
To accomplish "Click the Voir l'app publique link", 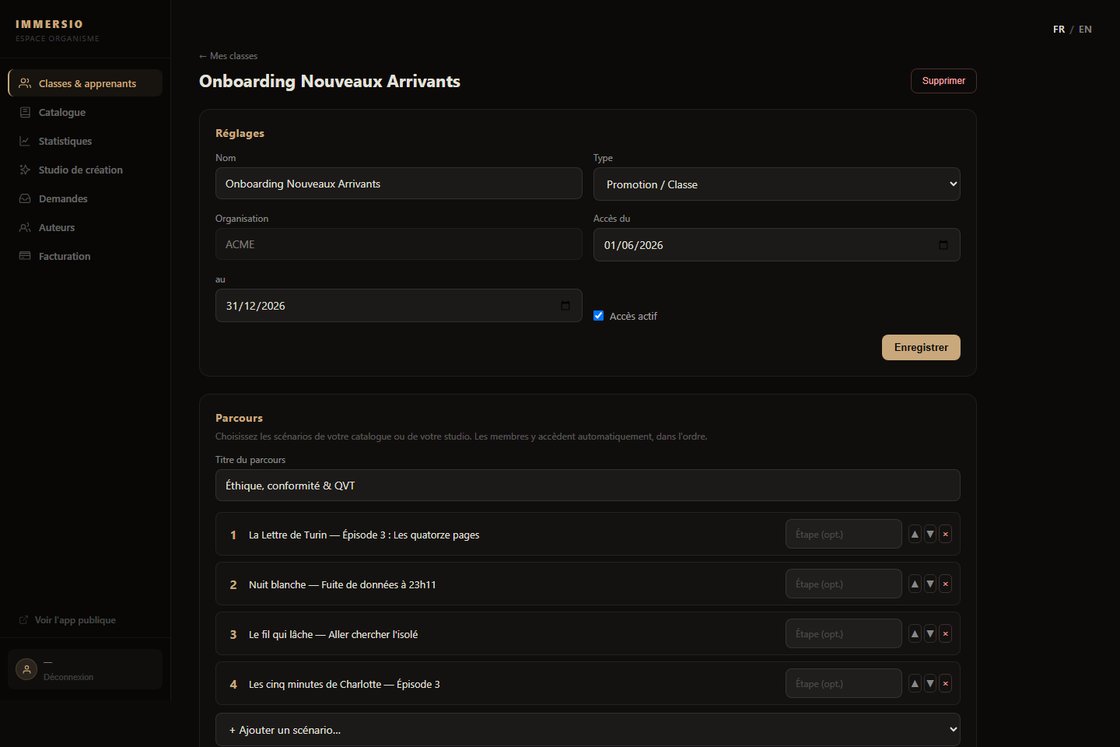I will pyautogui.click(x=67, y=620).
